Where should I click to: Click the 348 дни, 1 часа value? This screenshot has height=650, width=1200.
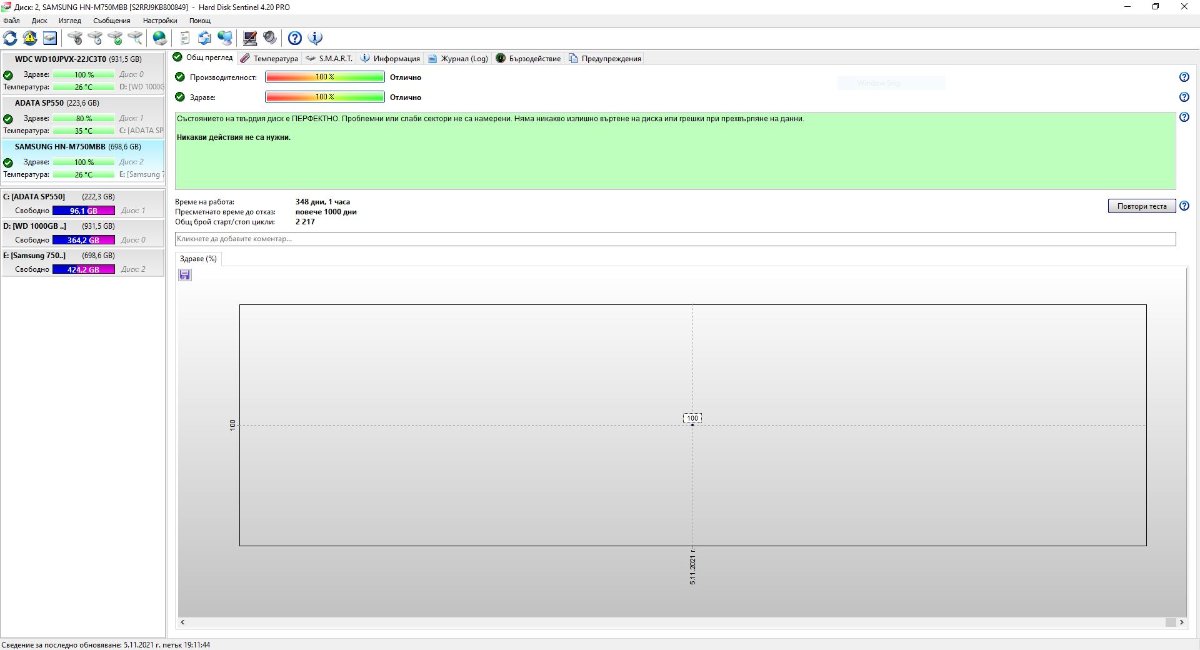point(323,202)
